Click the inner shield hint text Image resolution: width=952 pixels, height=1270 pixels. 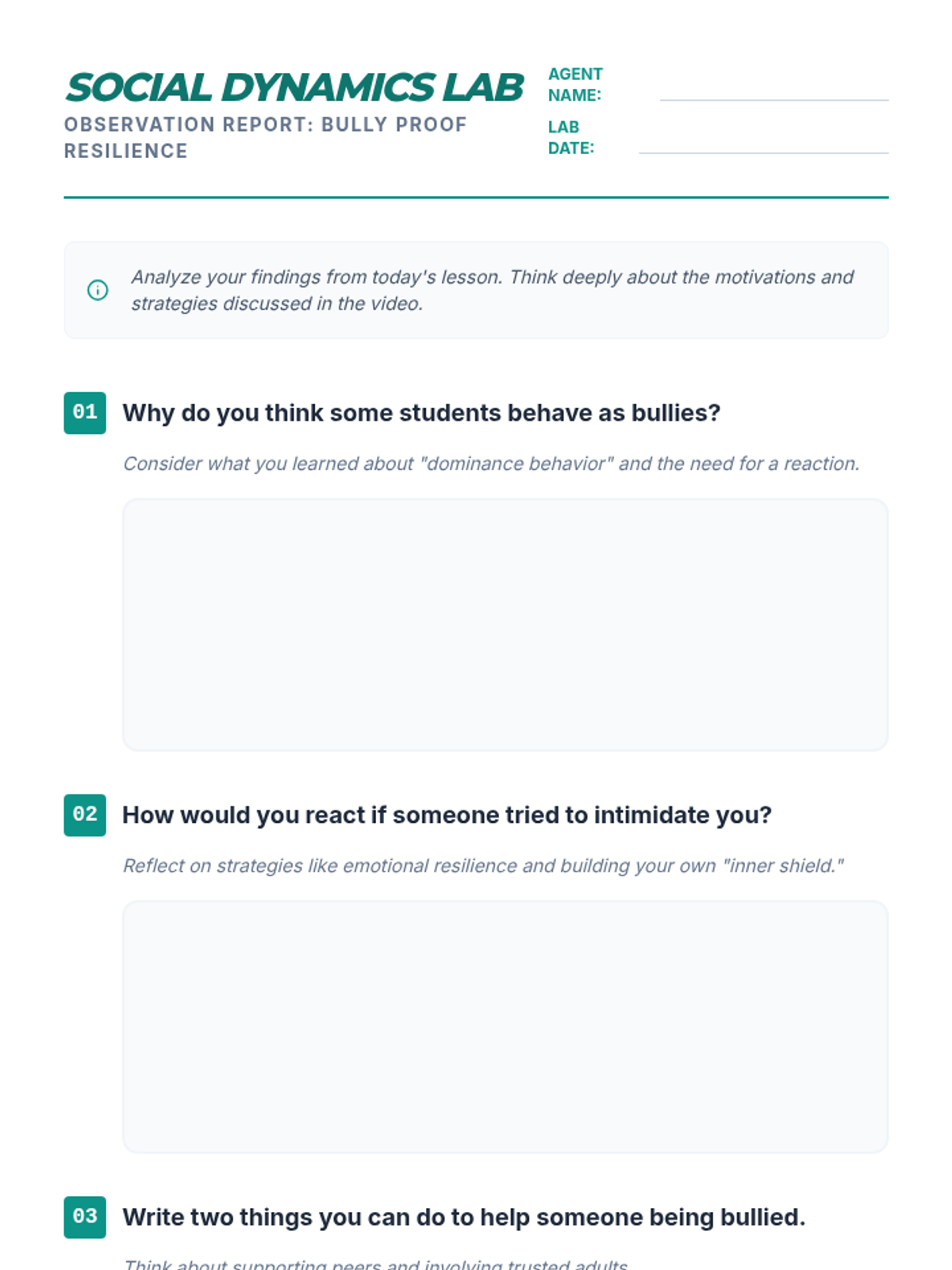(x=483, y=866)
